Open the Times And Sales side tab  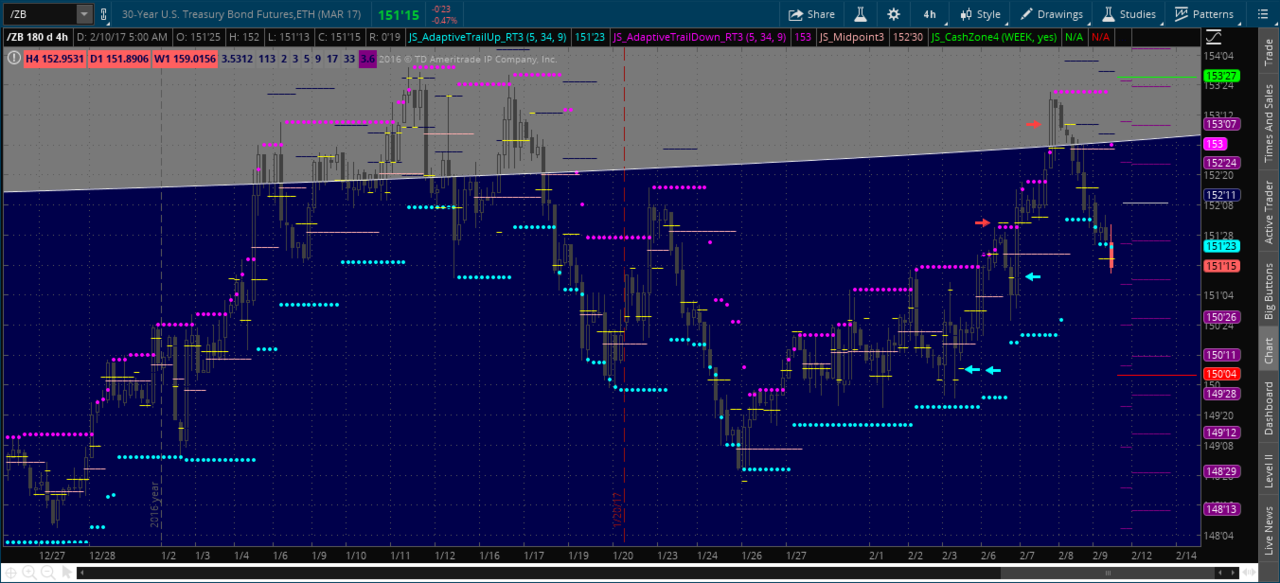(x=1268, y=124)
